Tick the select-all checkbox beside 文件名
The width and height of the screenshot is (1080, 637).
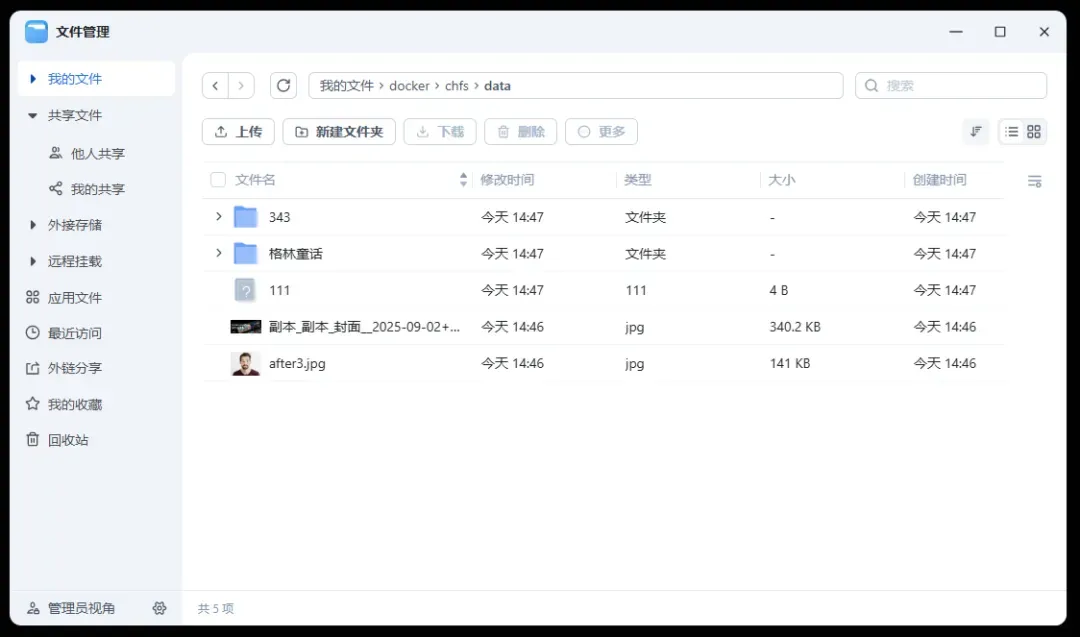(x=218, y=180)
